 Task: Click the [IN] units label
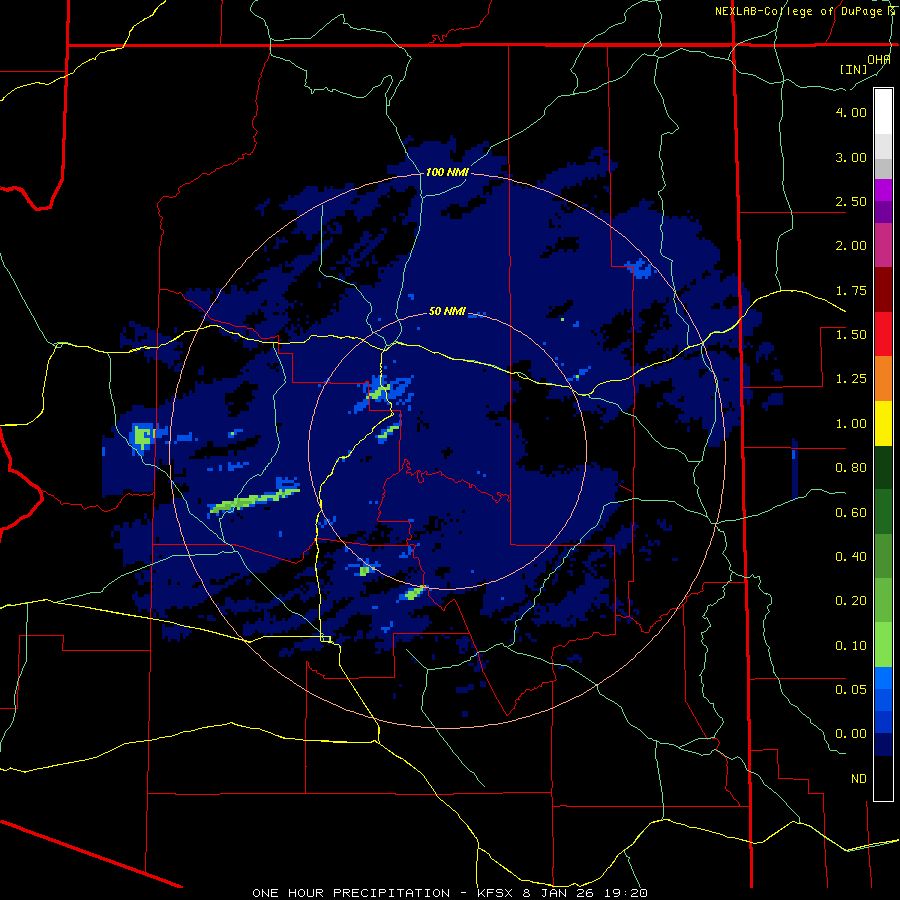click(854, 69)
